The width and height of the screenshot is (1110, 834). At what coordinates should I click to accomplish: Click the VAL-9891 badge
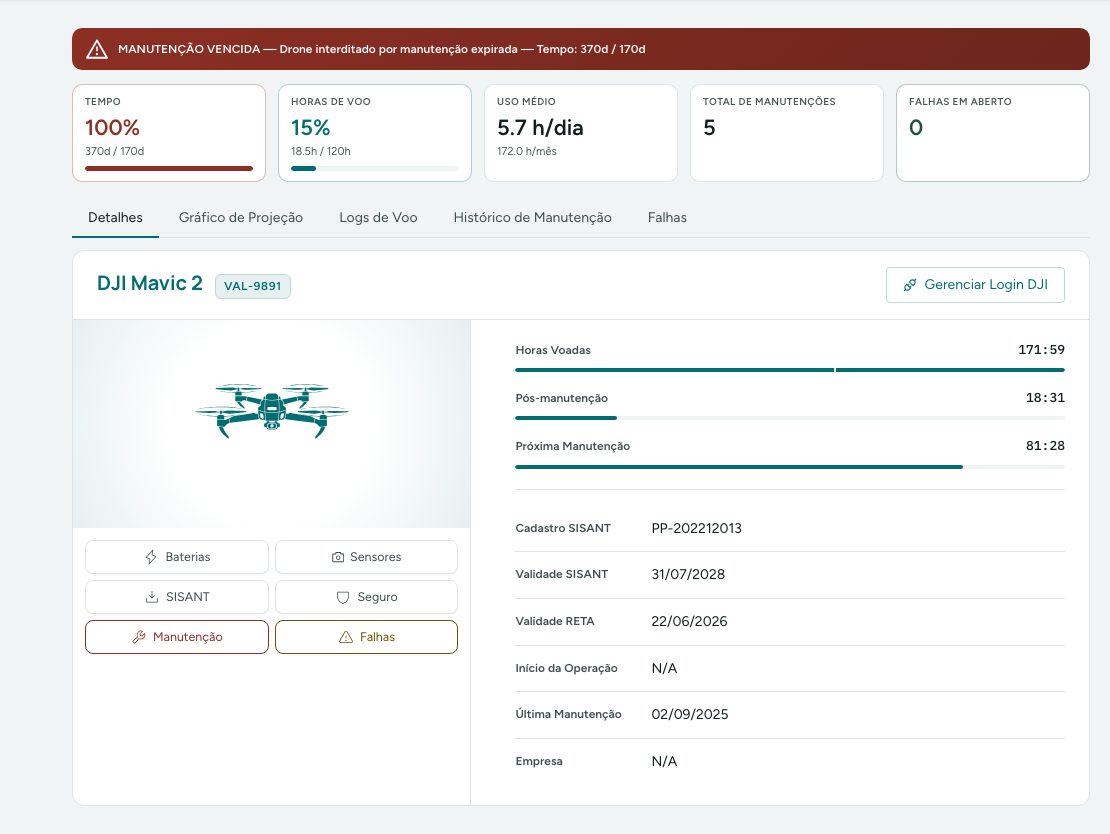click(253, 286)
